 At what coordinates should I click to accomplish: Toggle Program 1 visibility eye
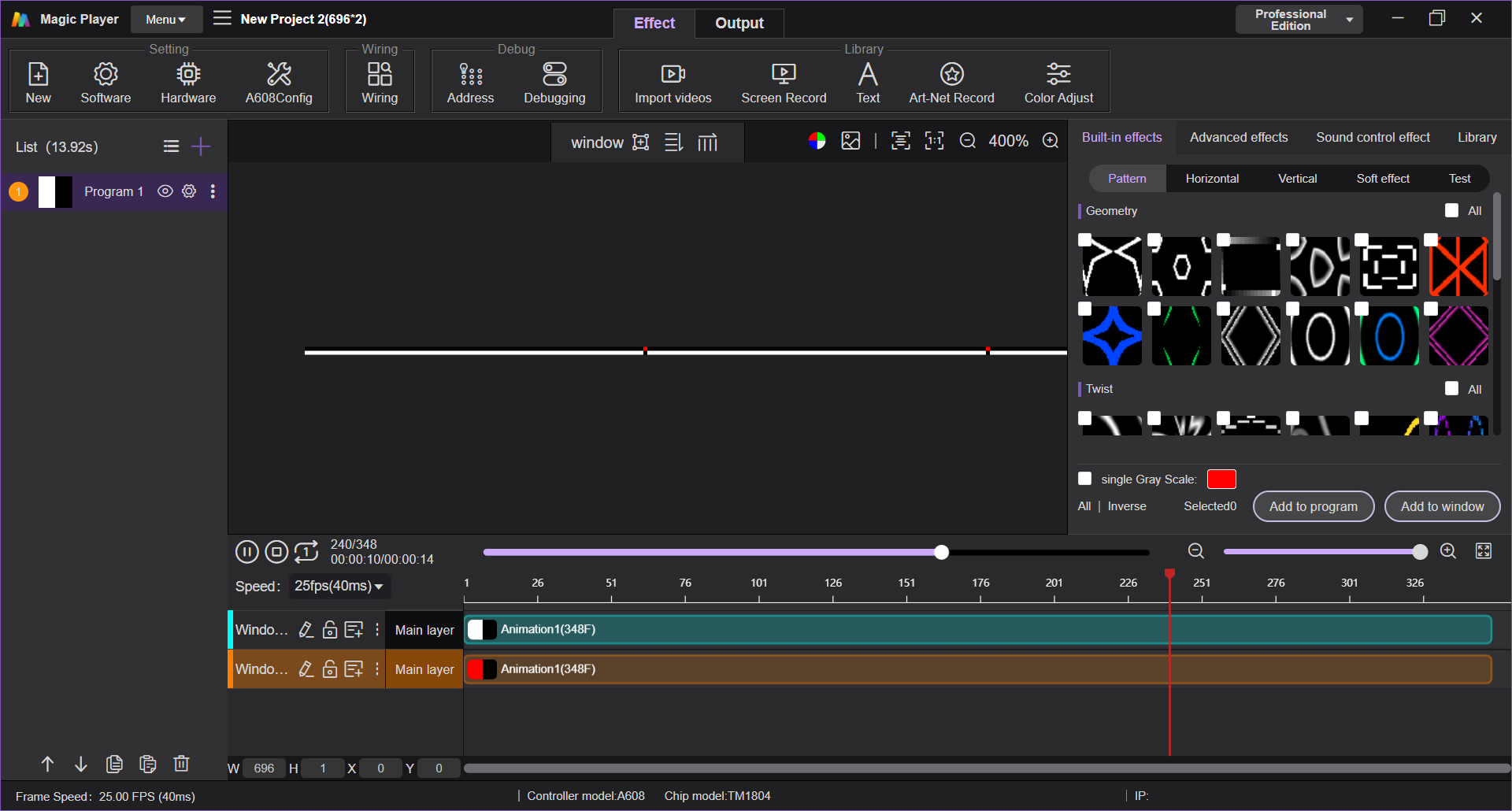(x=165, y=191)
